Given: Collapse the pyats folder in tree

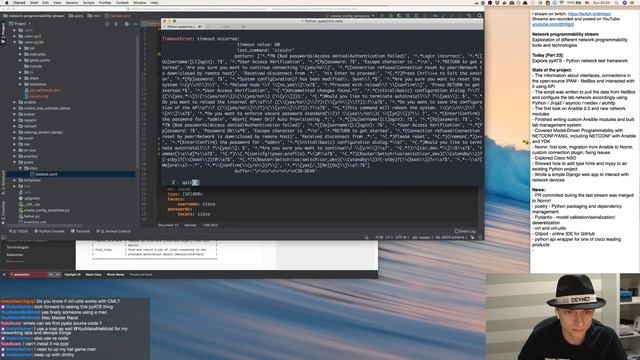Looking at the screenshot, I should click(15, 162).
